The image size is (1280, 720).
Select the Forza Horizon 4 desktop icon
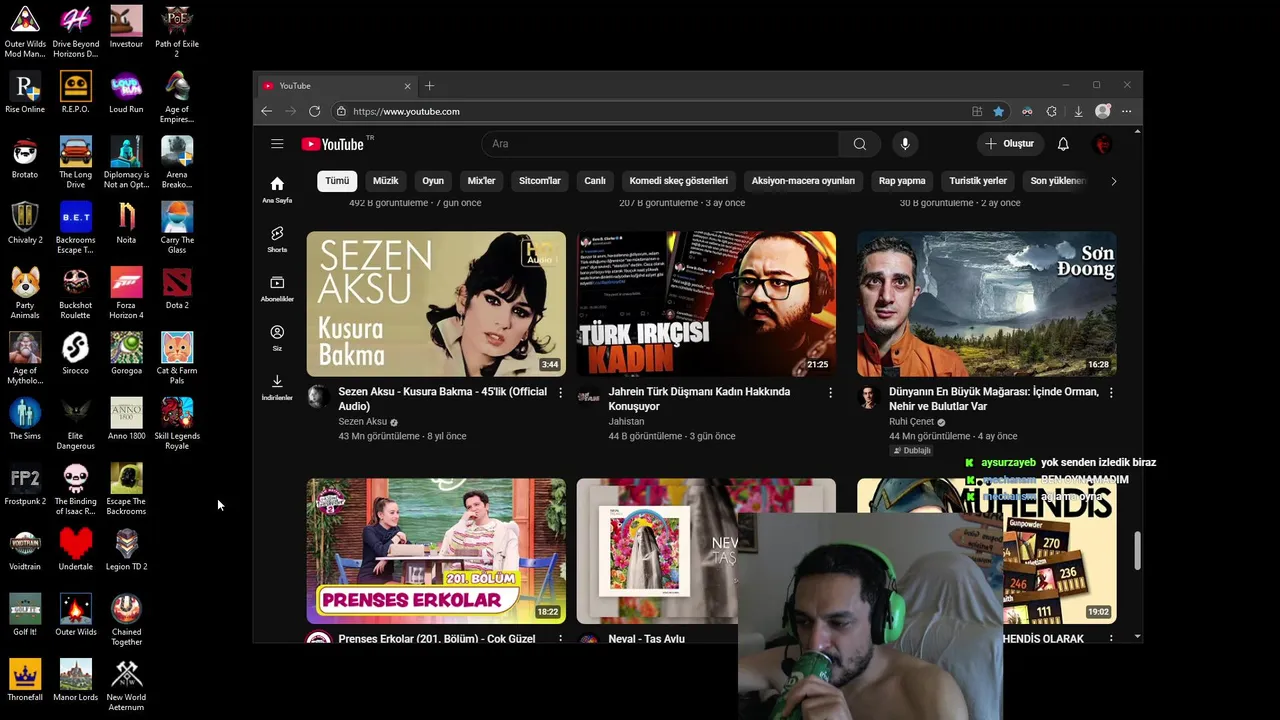[126, 293]
